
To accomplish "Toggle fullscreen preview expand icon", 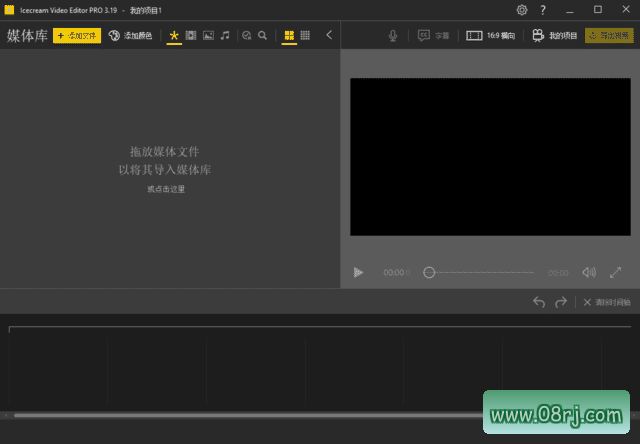I will [616, 272].
